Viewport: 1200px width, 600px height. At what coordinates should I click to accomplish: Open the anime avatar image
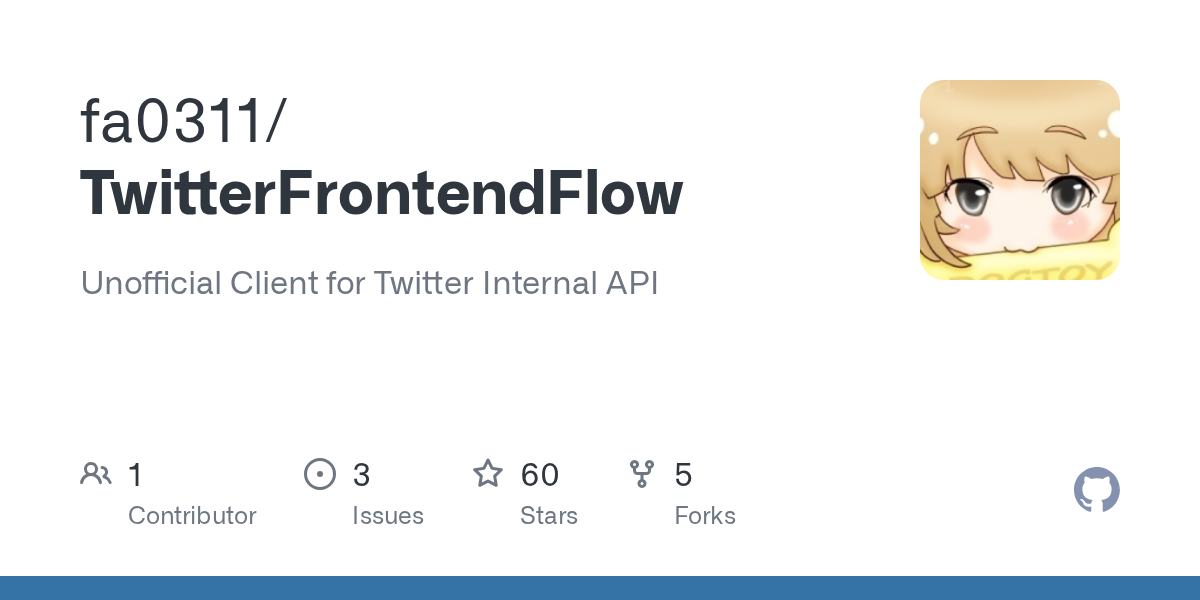pos(1019,180)
